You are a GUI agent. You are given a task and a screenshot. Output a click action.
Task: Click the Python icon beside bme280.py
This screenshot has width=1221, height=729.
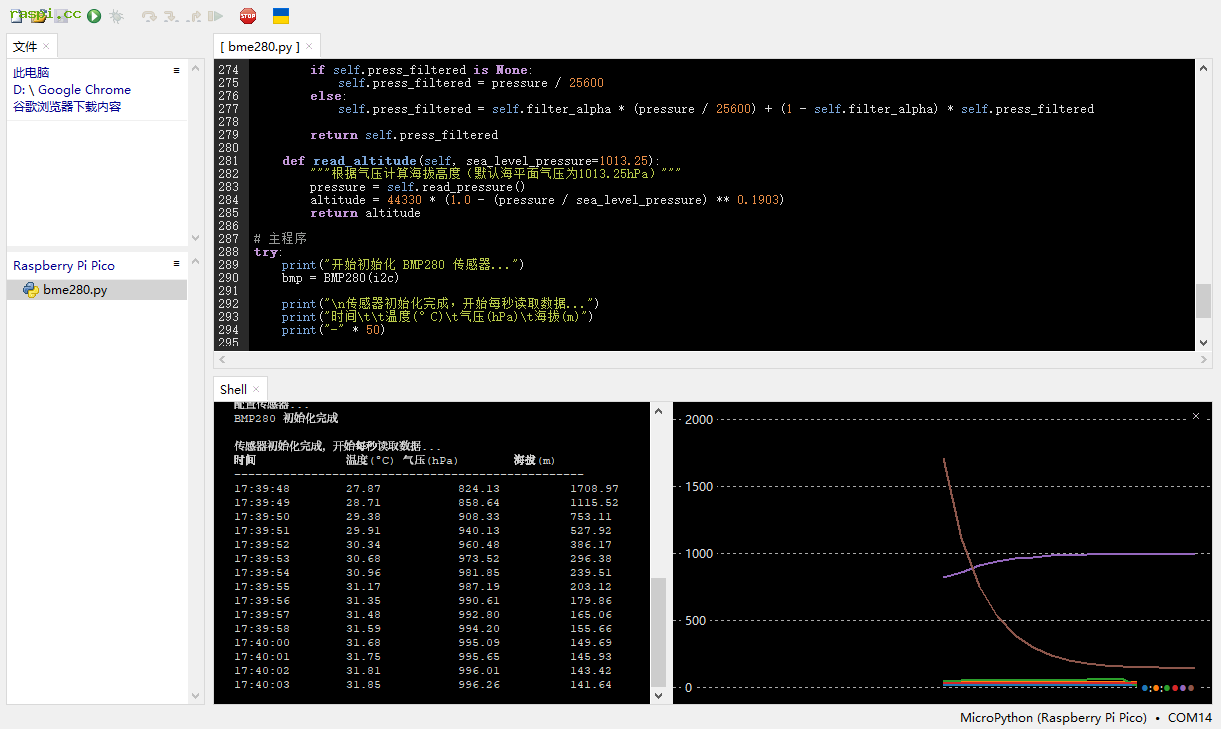point(30,290)
